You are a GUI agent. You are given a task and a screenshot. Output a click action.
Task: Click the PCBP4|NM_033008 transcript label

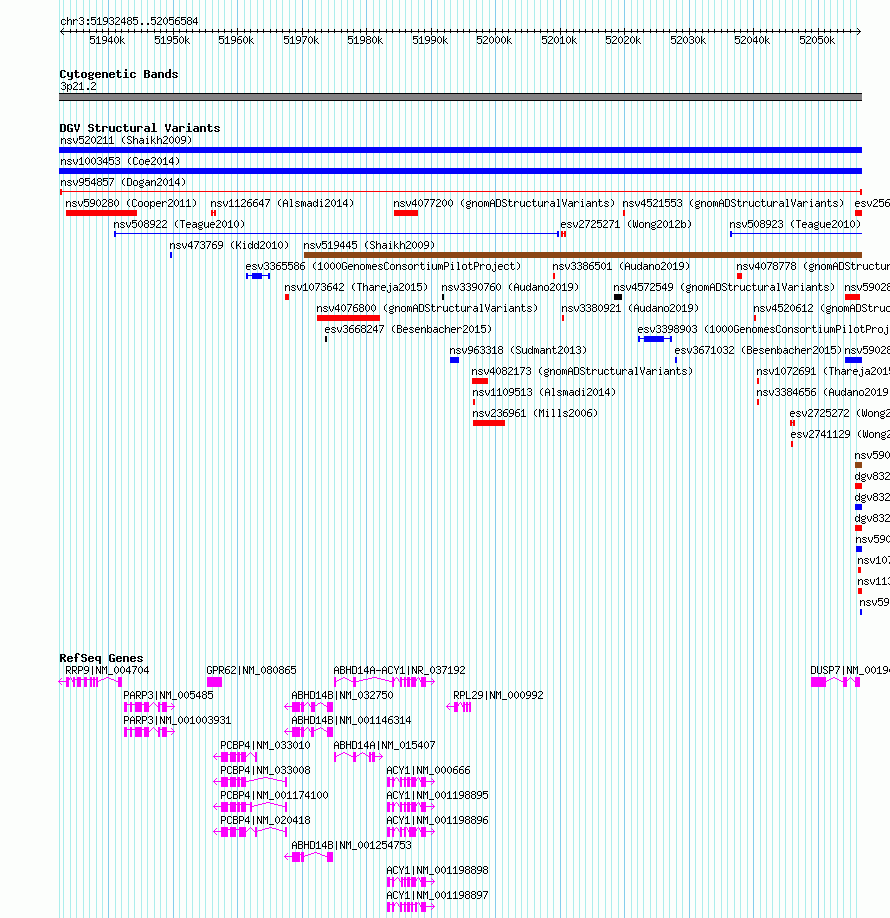click(x=265, y=771)
